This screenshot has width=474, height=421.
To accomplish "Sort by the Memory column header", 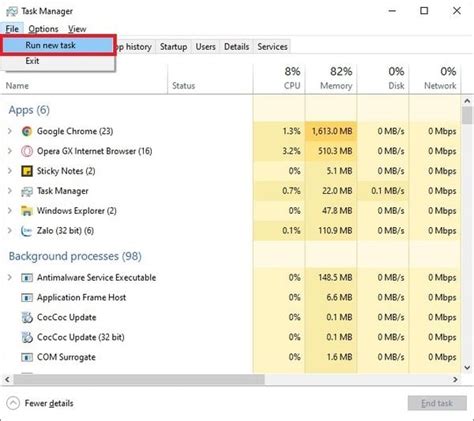I will (x=331, y=79).
